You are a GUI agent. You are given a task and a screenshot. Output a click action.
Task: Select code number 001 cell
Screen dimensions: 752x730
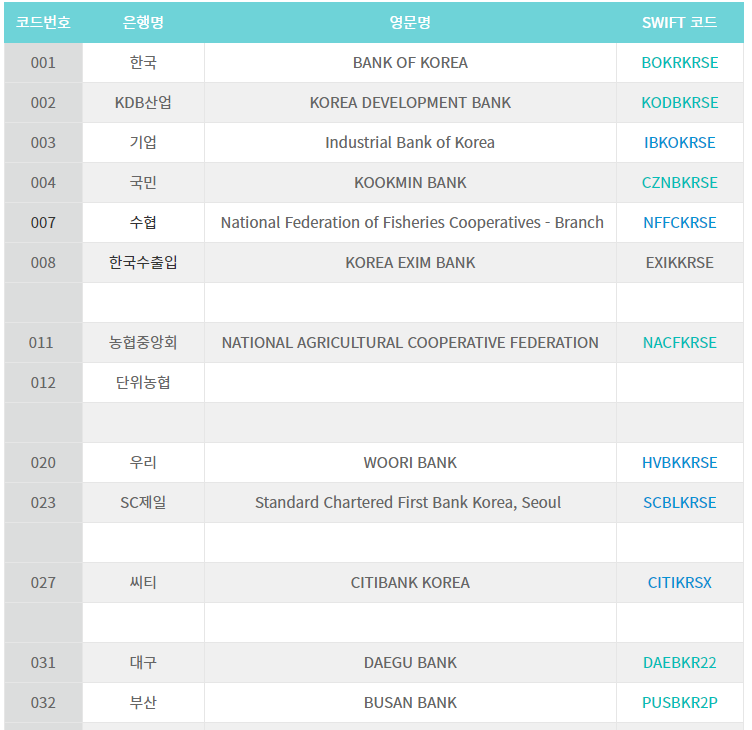[x=43, y=63]
